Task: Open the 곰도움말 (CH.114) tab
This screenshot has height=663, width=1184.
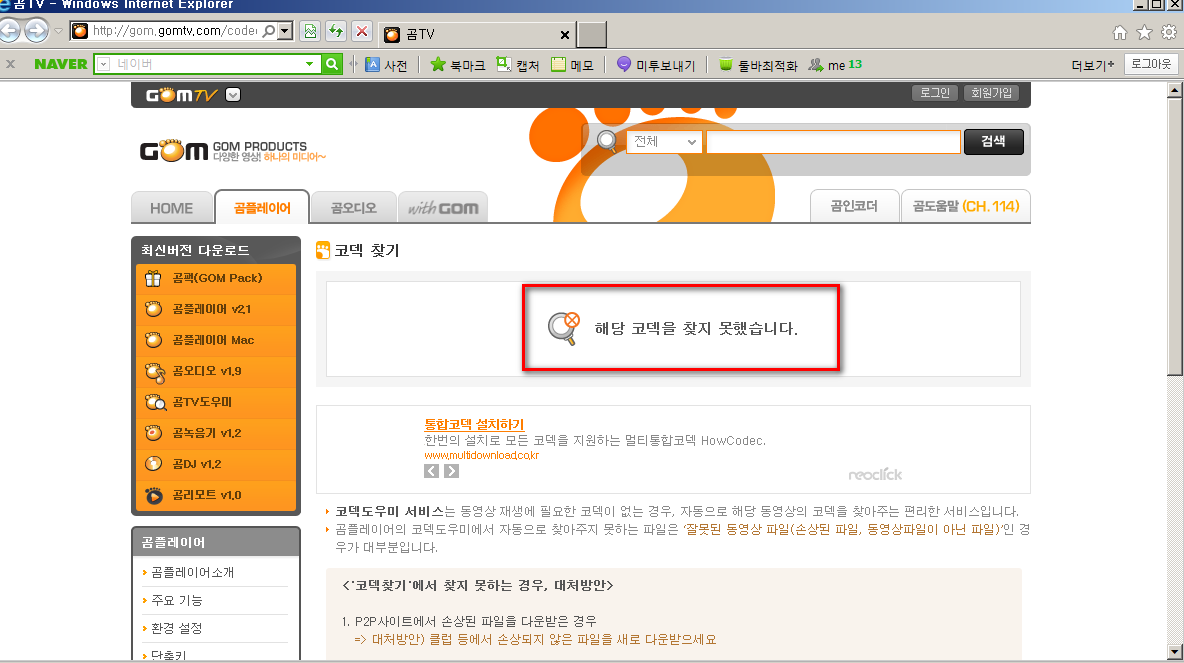Action: [966, 206]
